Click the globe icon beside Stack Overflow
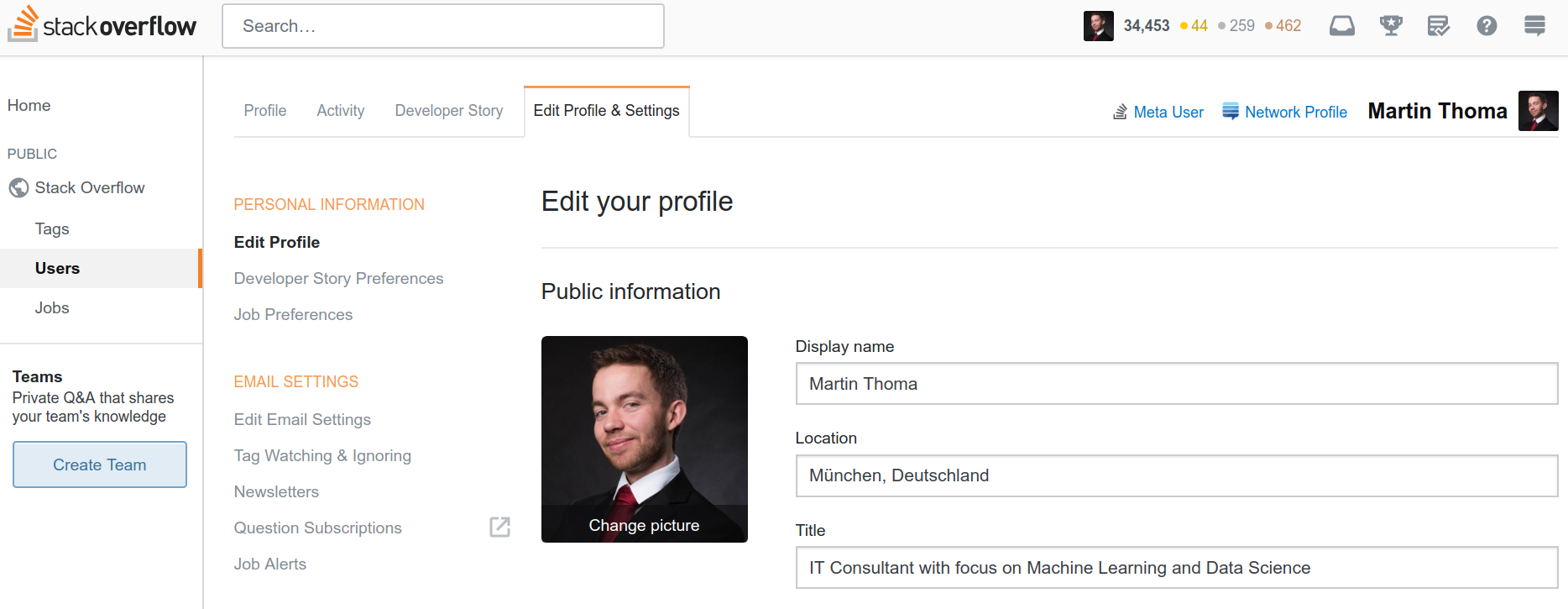 click(x=18, y=187)
